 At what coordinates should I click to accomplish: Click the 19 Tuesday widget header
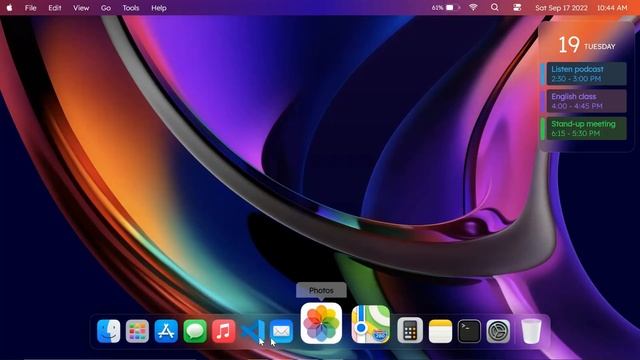tap(587, 44)
